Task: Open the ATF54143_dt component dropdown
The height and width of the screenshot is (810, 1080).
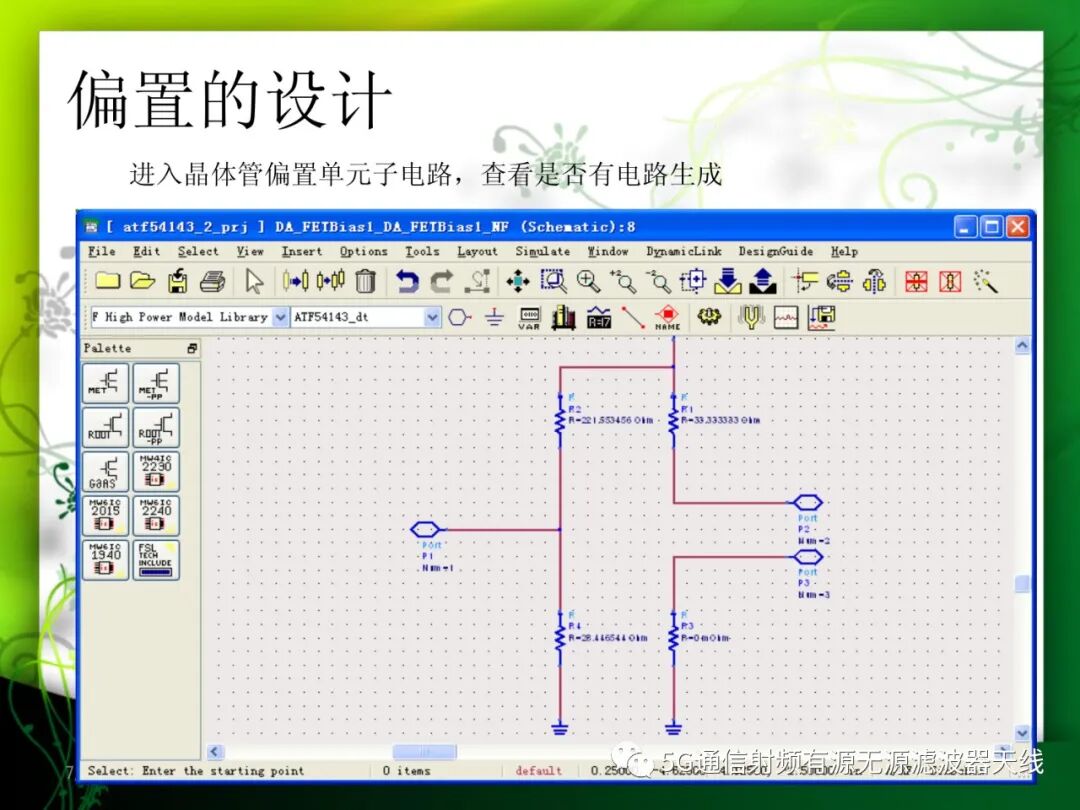Action: pos(432,317)
